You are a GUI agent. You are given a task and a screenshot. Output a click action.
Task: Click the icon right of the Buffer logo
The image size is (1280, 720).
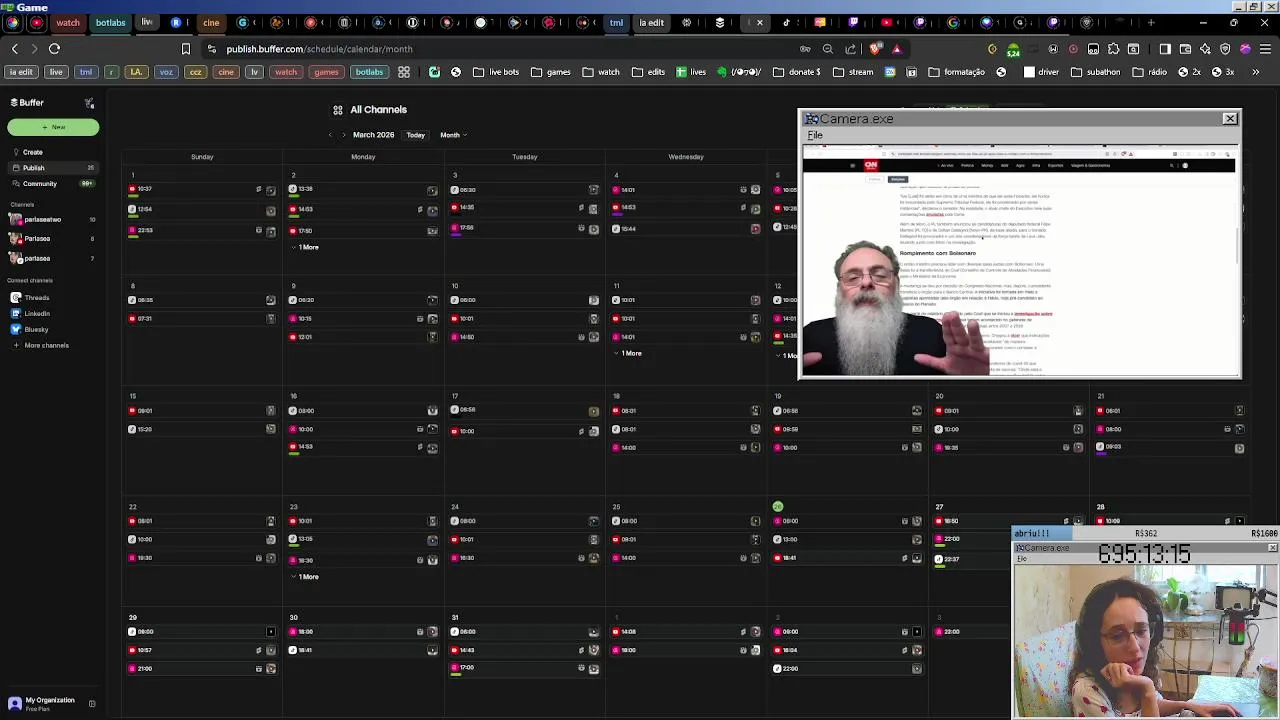tap(89, 102)
